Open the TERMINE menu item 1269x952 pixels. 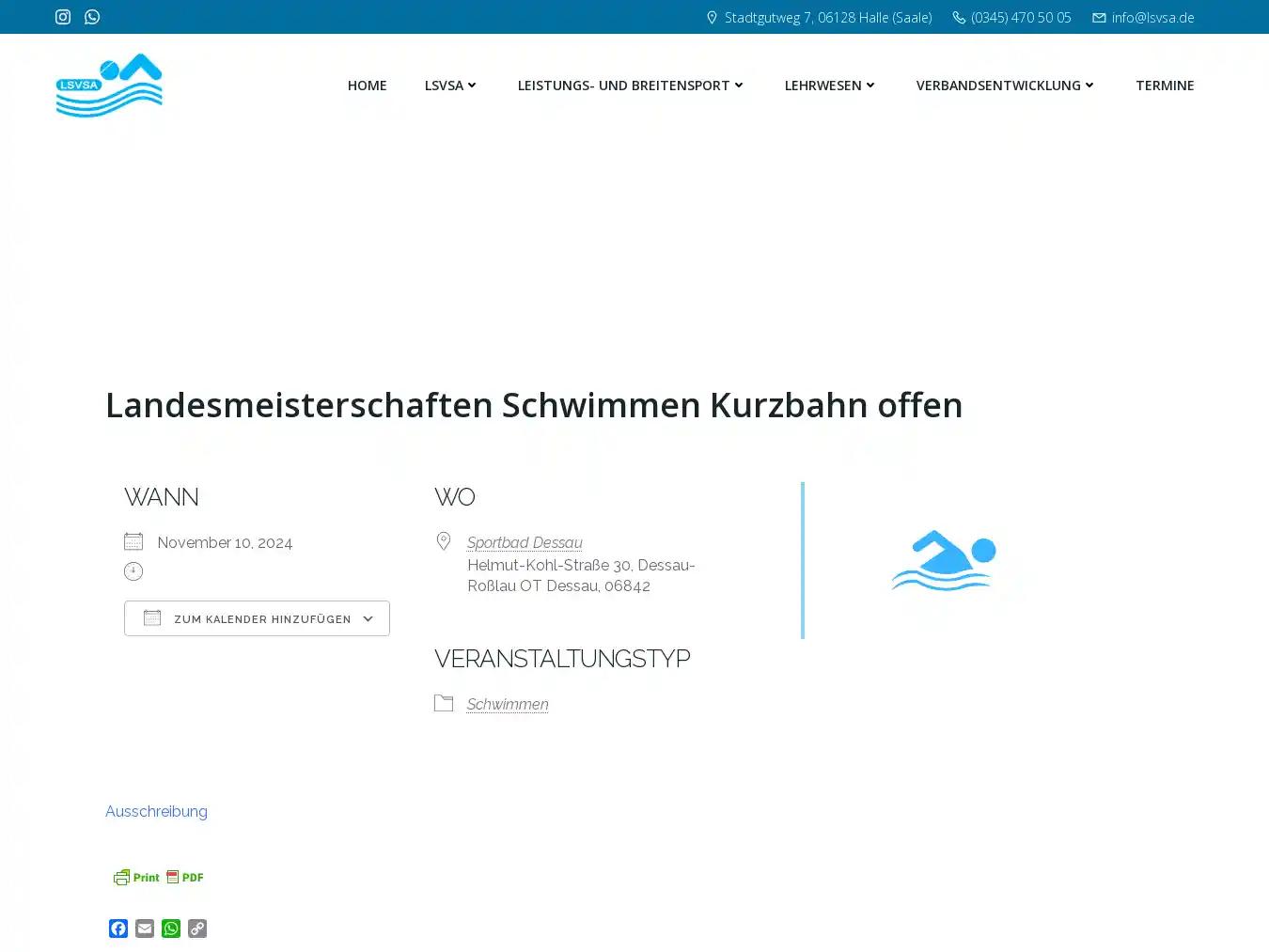1165,86
